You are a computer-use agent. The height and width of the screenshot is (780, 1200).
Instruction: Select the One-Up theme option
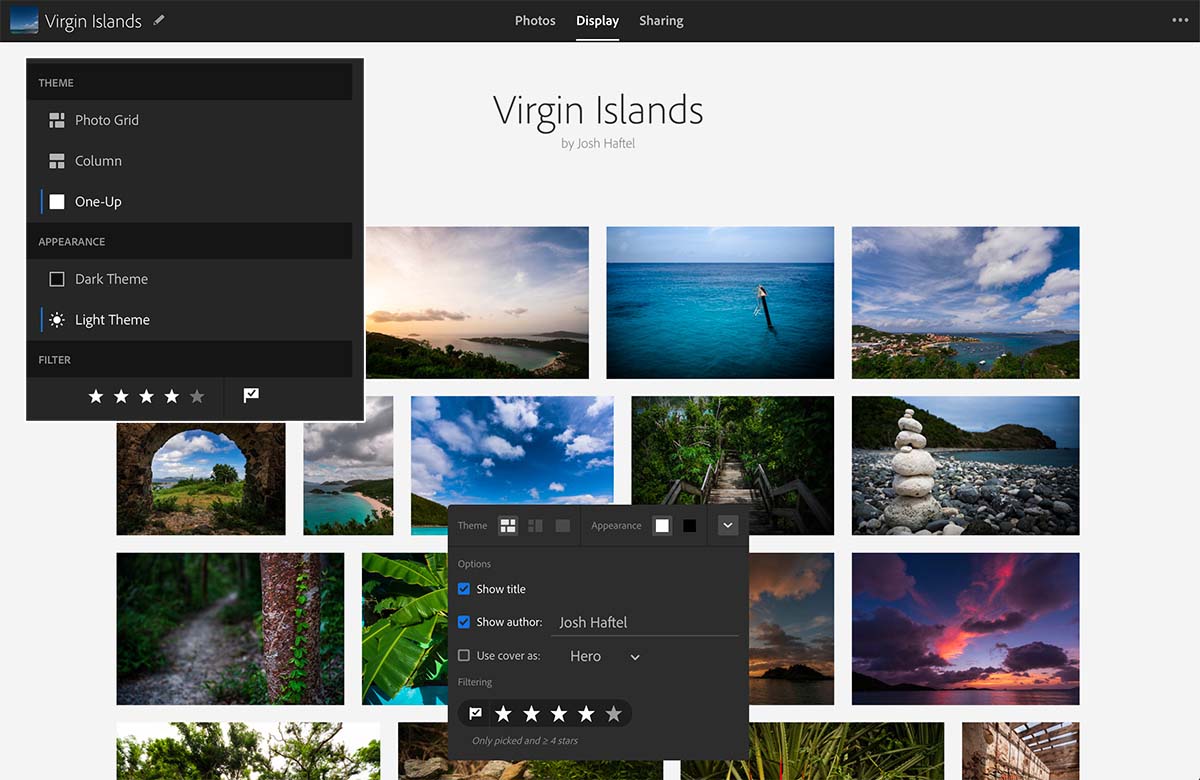point(98,202)
